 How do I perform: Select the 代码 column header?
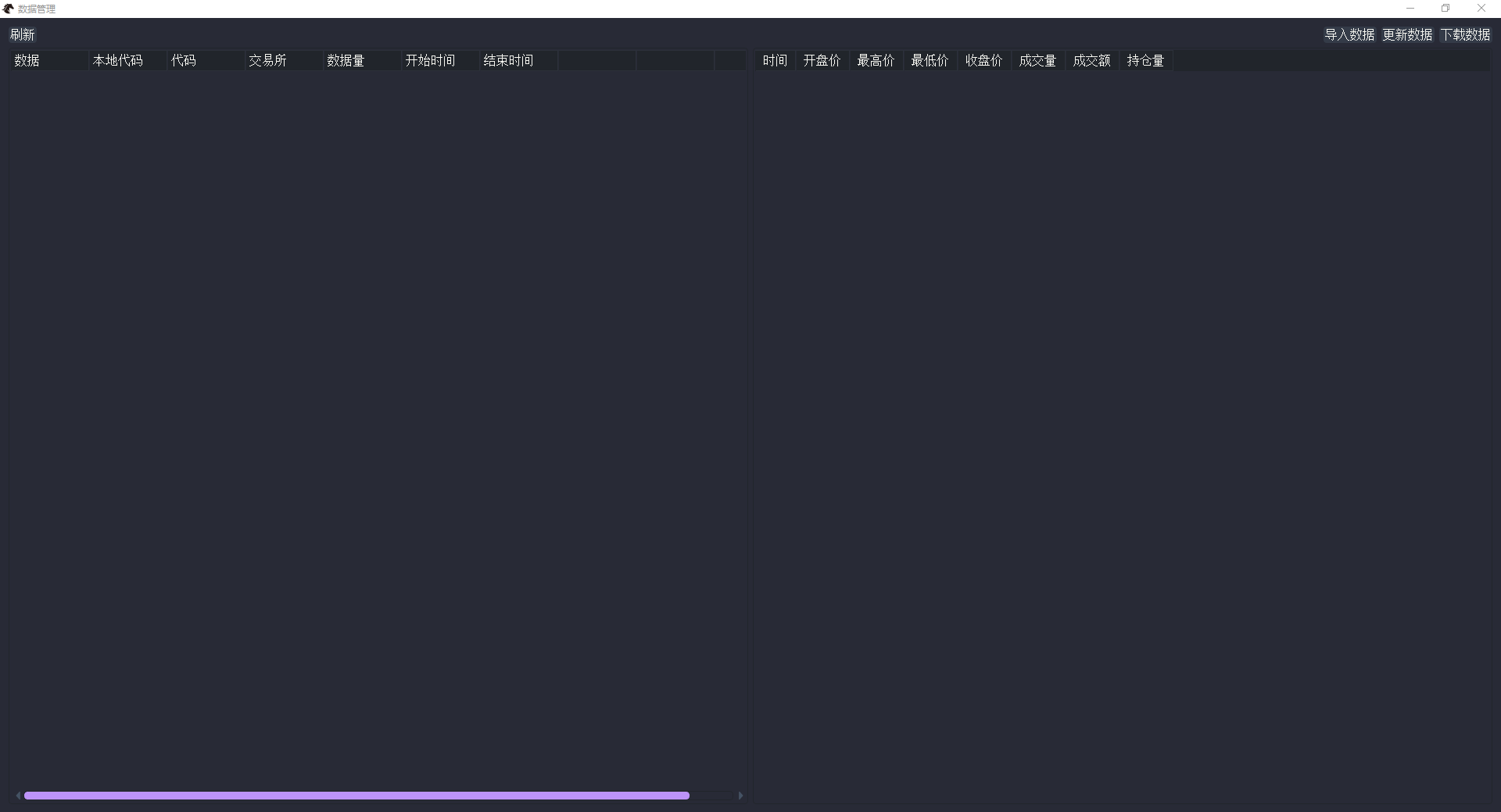206,61
